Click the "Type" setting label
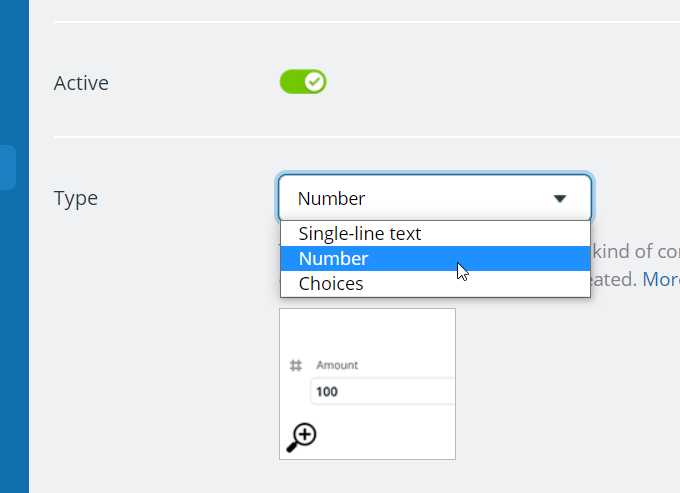 [76, 198]
